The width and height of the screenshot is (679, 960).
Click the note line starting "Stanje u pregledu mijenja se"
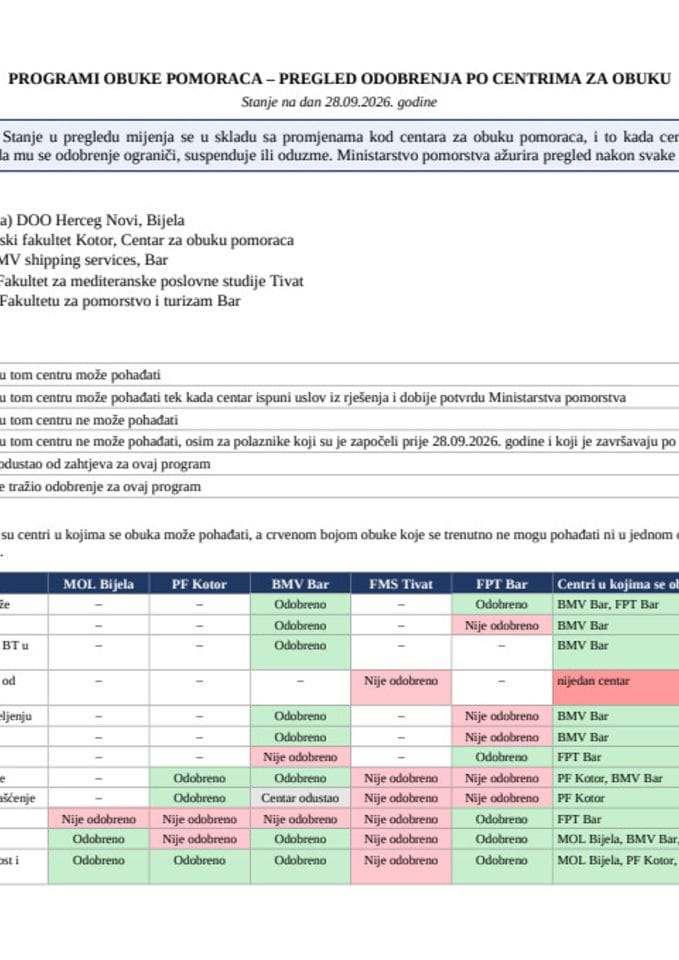pyautogui.click(x=341, y=137)
